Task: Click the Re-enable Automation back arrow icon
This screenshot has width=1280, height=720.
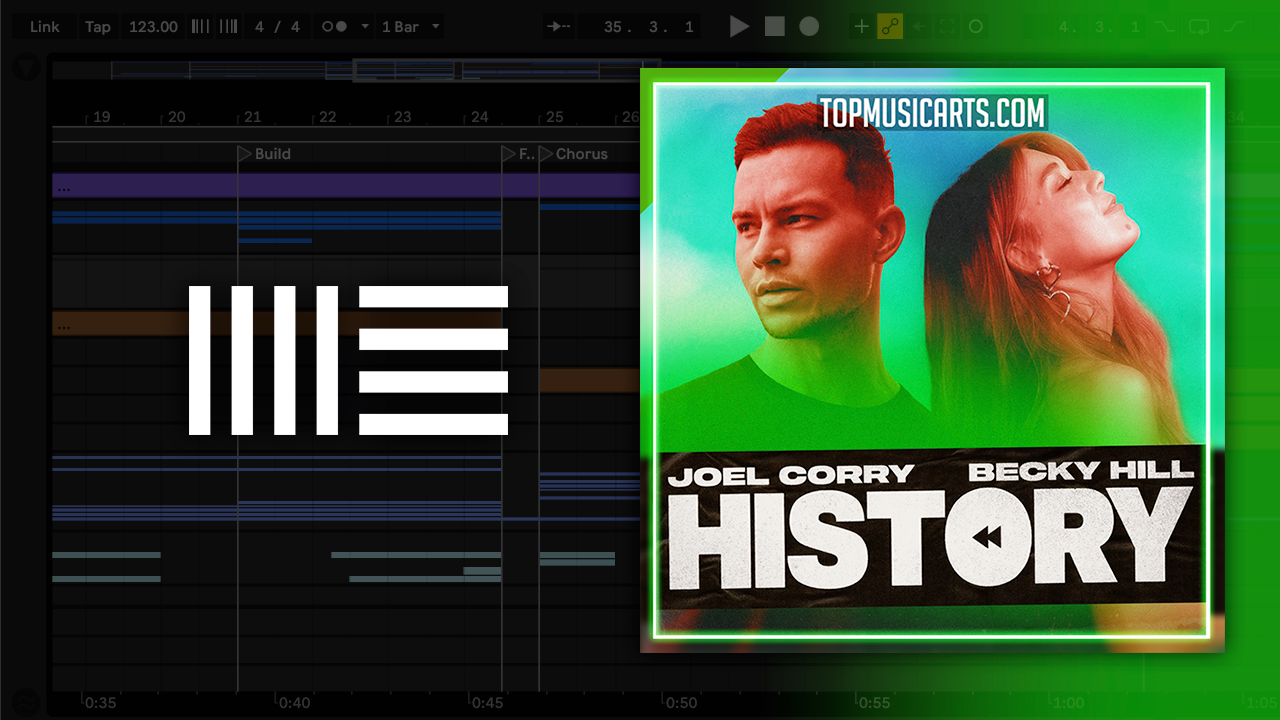Action: pos(918,27)
